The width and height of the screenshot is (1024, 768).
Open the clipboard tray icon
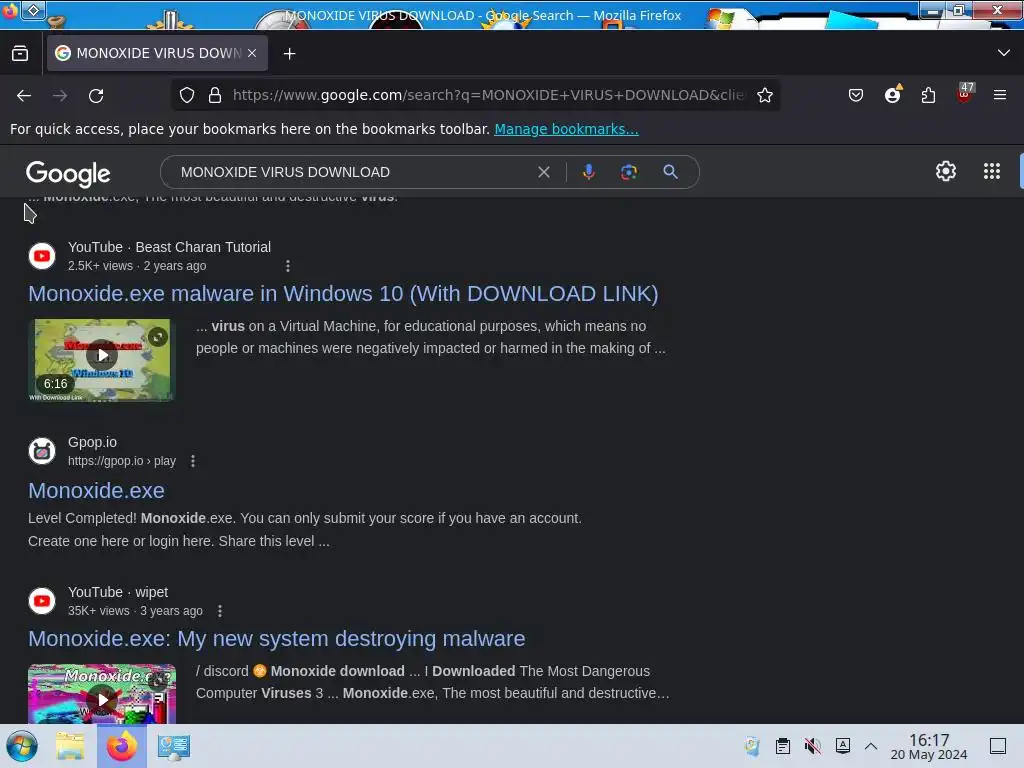point(782,746)
